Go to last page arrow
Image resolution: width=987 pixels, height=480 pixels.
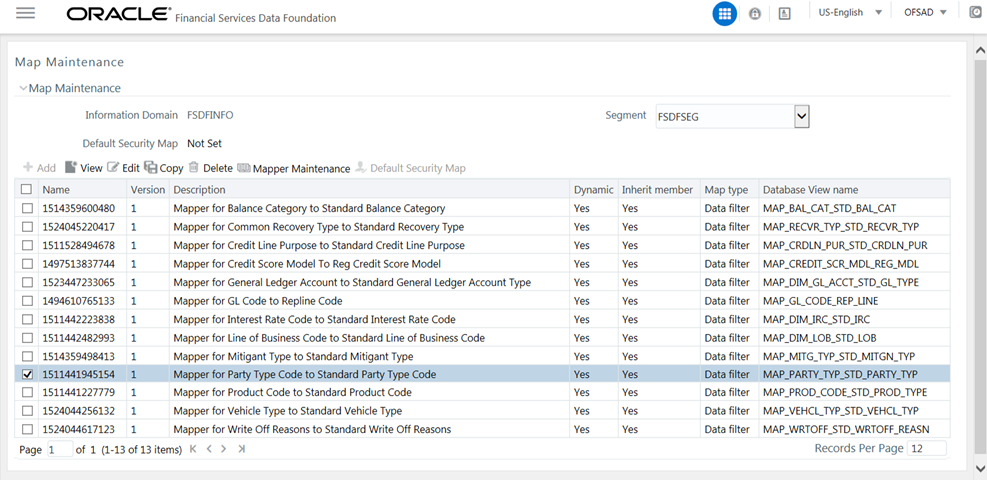click(x=241, y=449)
